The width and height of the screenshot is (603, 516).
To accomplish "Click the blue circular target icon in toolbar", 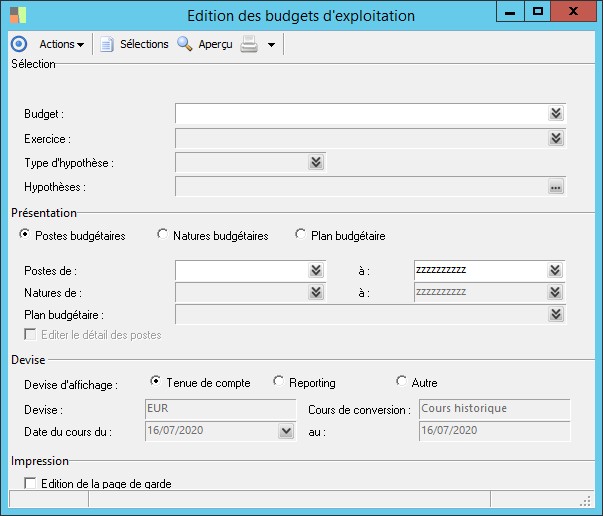I will pos(19,44).
